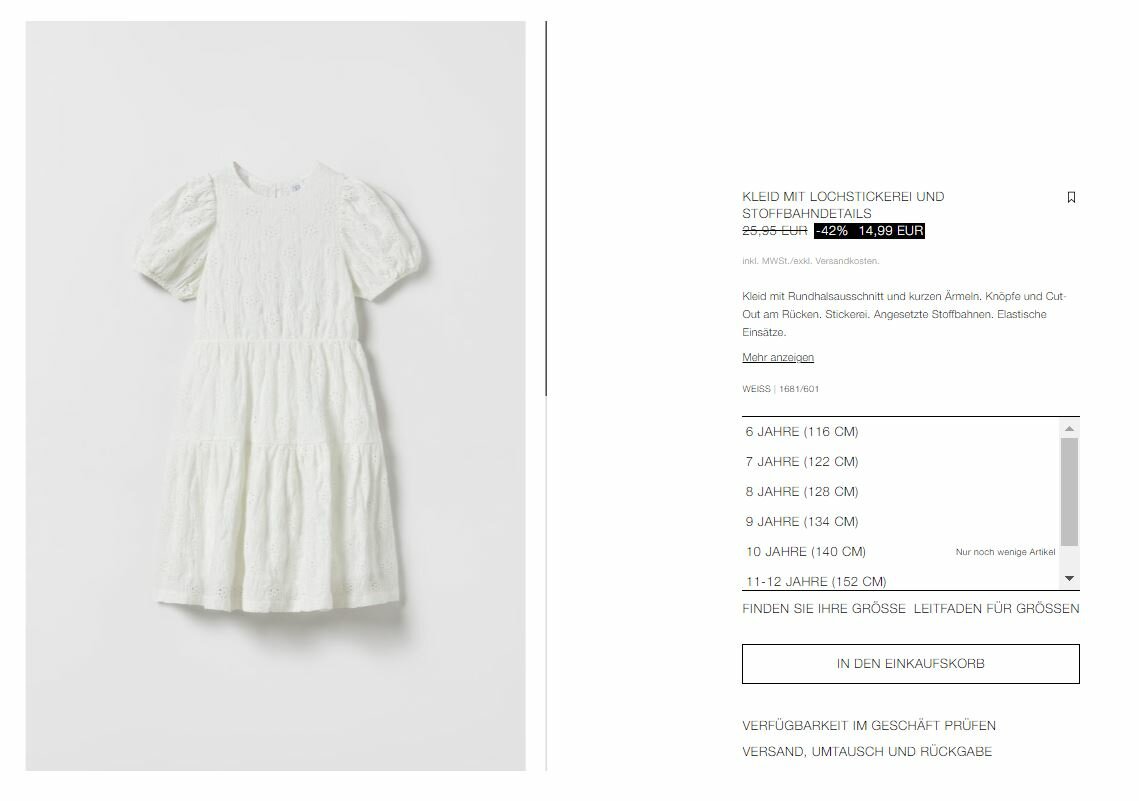
Task: Open Finden Sie Ihre Grösse
Action: [824, 609]
